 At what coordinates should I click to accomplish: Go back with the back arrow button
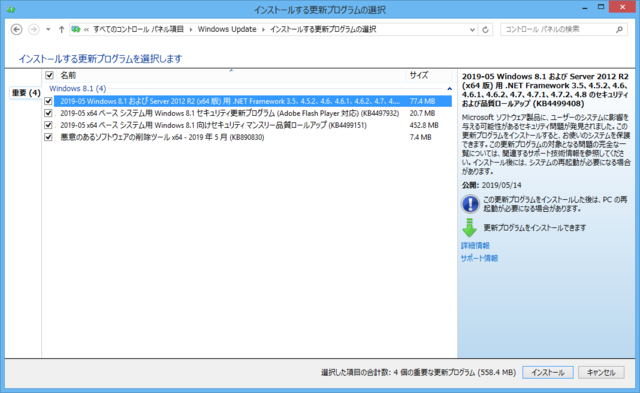click(16, 29)
